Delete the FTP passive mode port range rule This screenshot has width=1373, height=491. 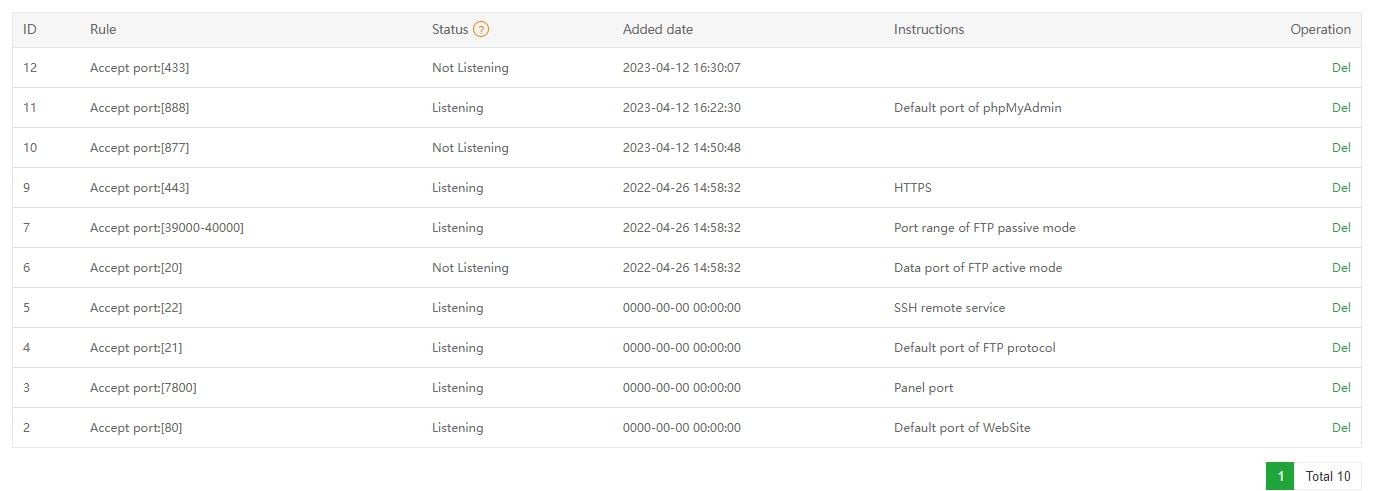point(1340,228)
